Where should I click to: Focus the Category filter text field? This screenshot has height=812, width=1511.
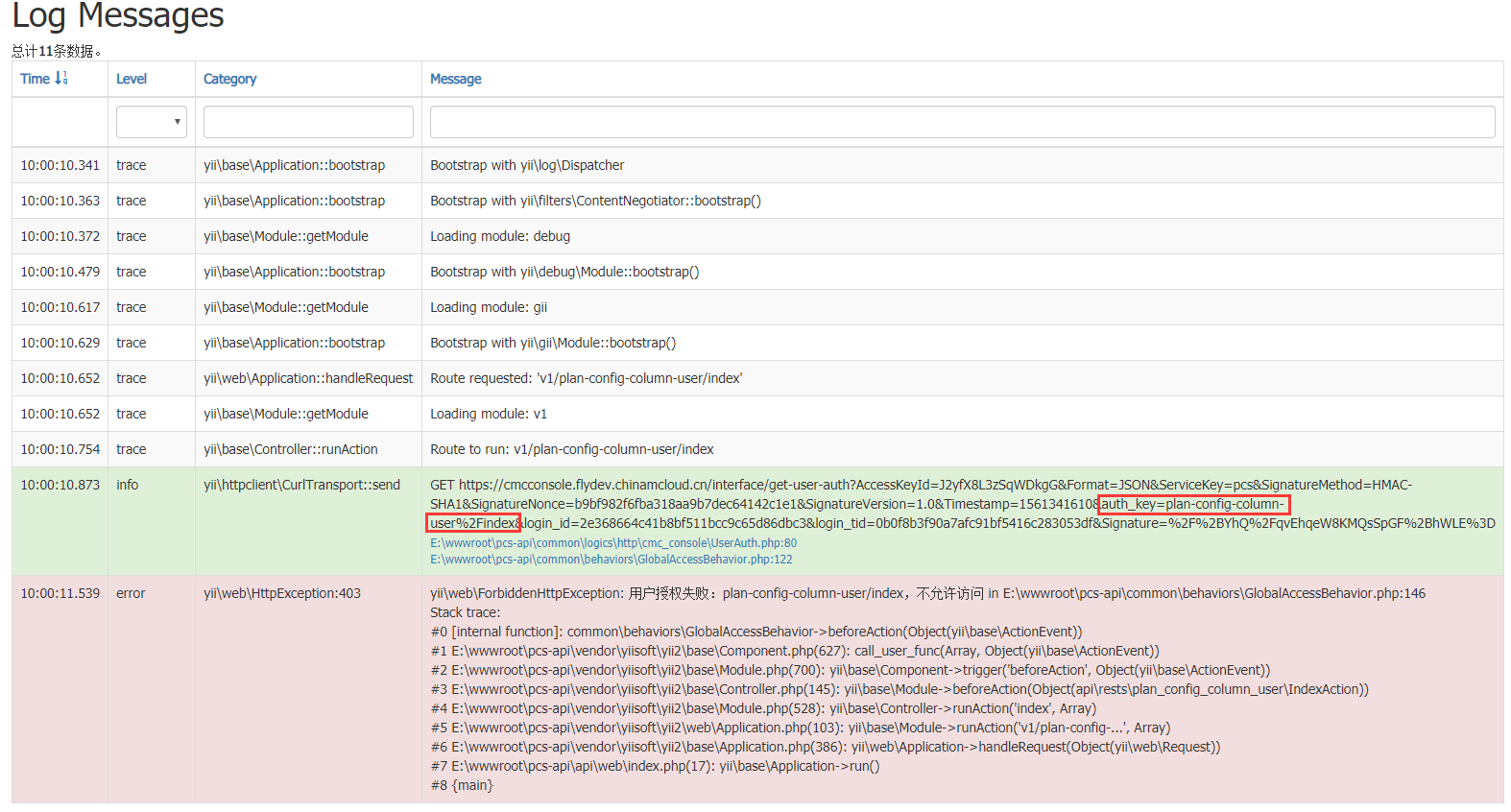(308, 122)
